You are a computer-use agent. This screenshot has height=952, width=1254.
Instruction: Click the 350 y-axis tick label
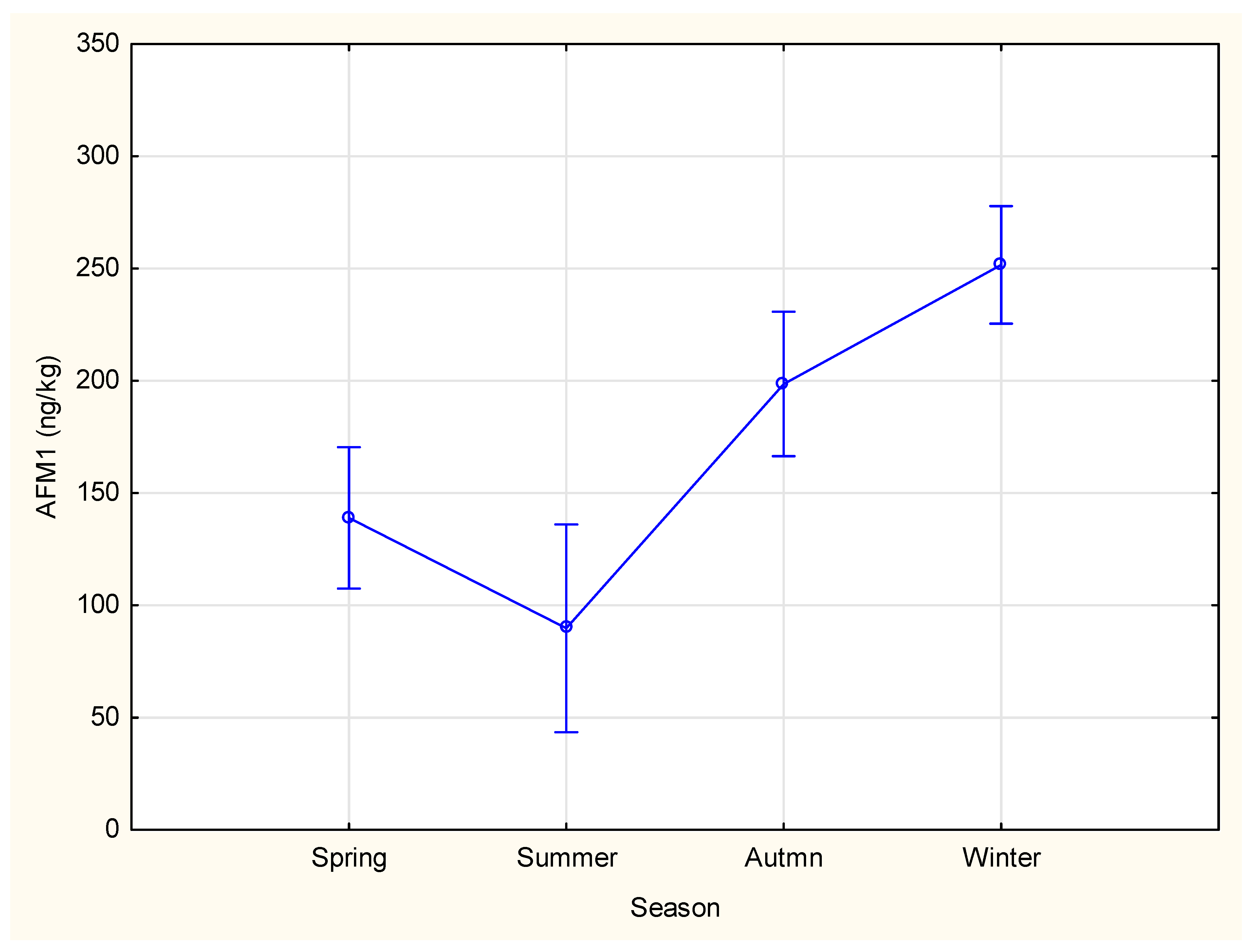point(98,44)
